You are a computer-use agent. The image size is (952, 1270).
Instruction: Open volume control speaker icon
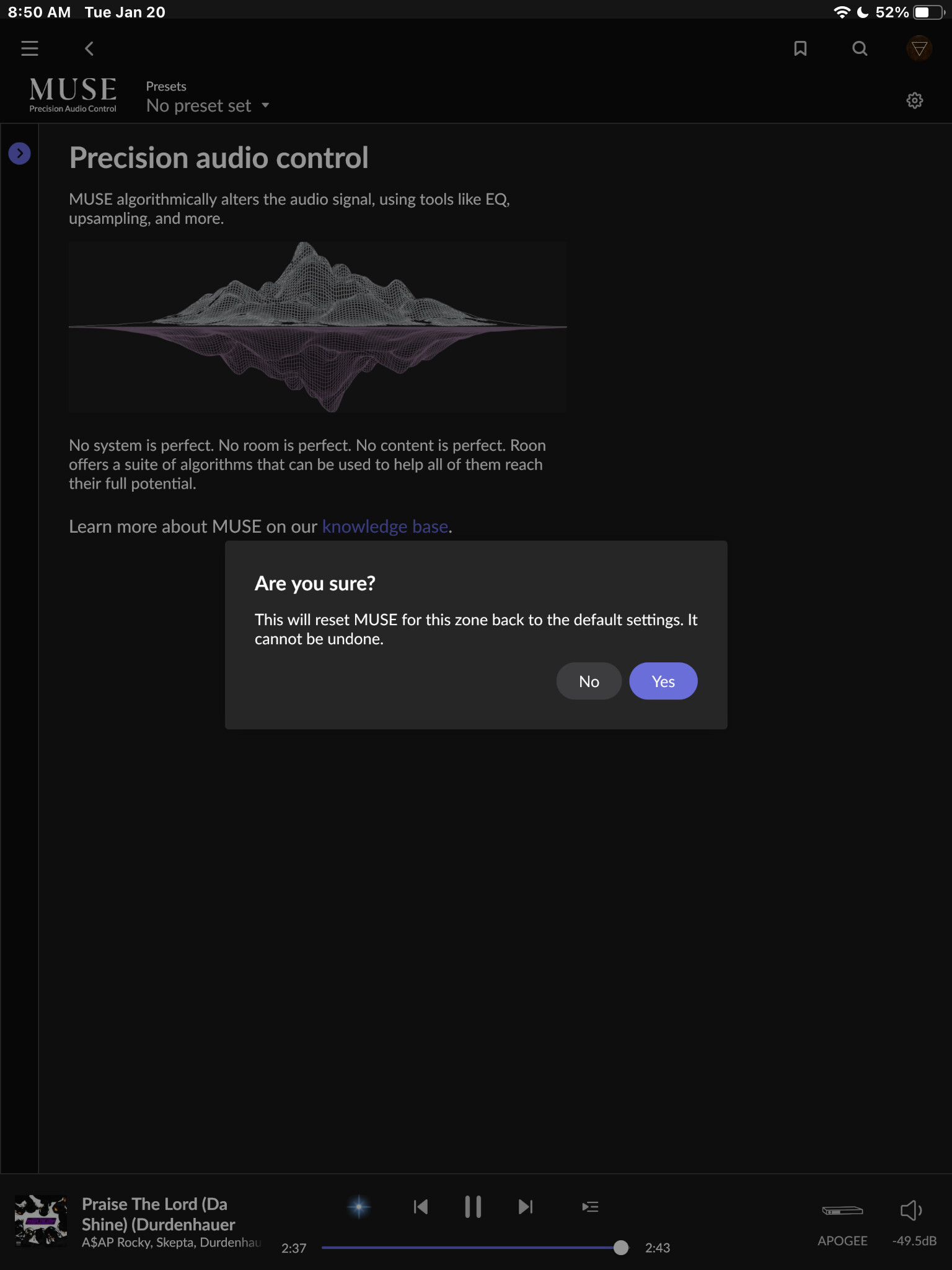click(x=911, y=1210)
